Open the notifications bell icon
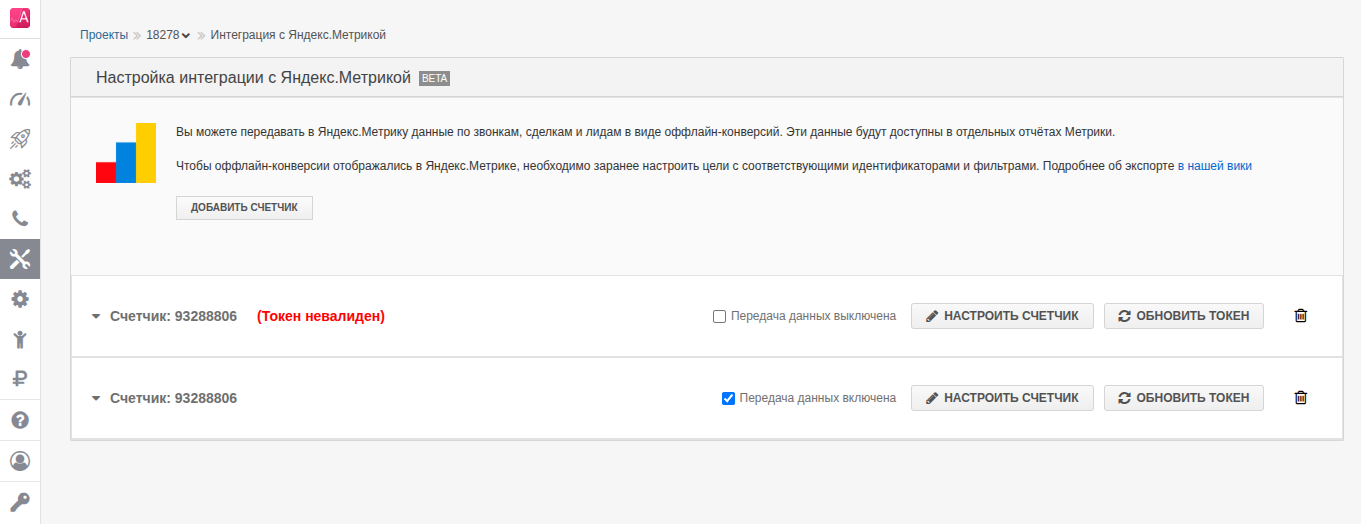1361x524 pixels. pyautogui.click(x=20, y=59)
